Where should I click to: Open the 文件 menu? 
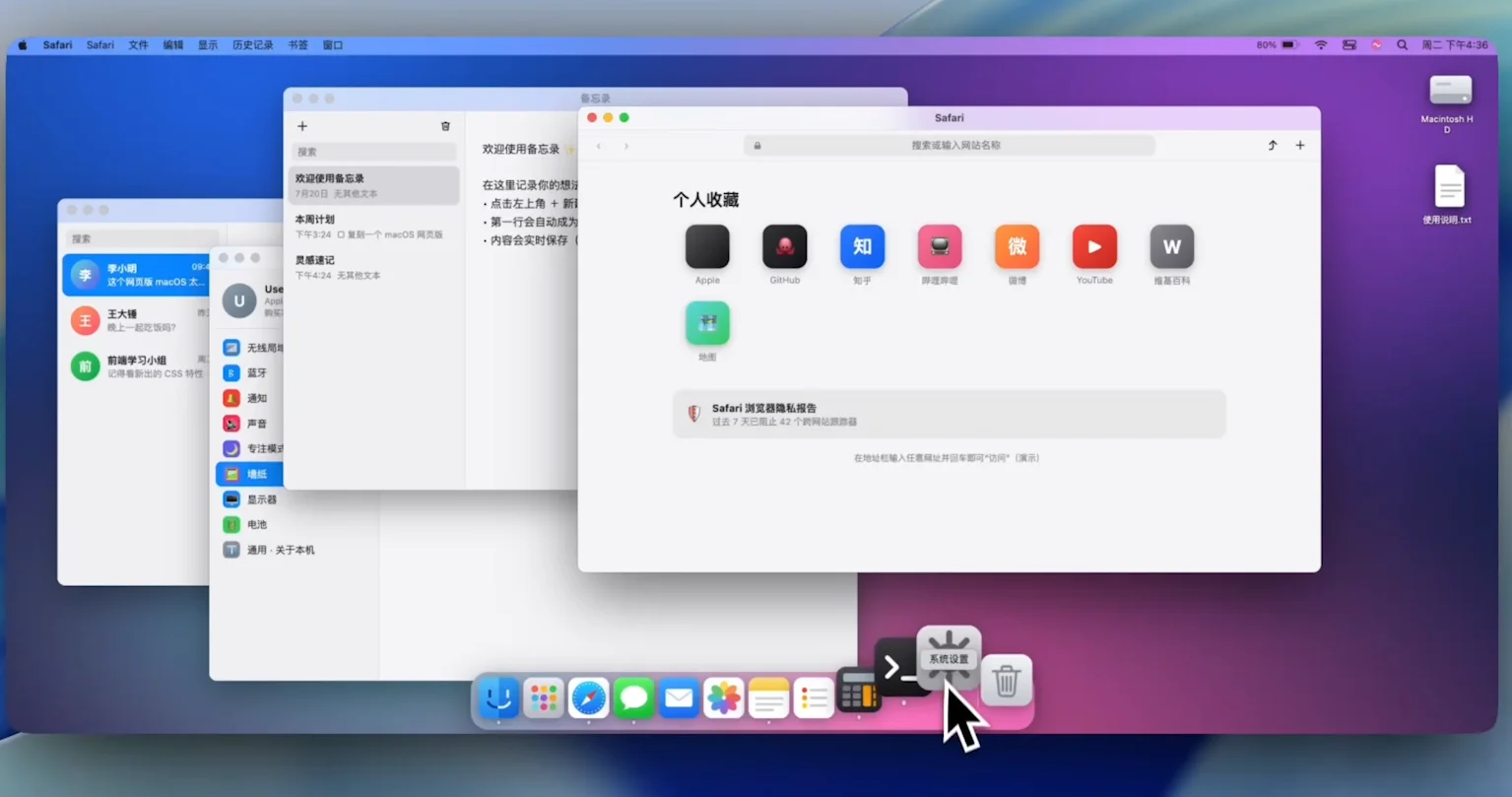[x=138, y=45]
